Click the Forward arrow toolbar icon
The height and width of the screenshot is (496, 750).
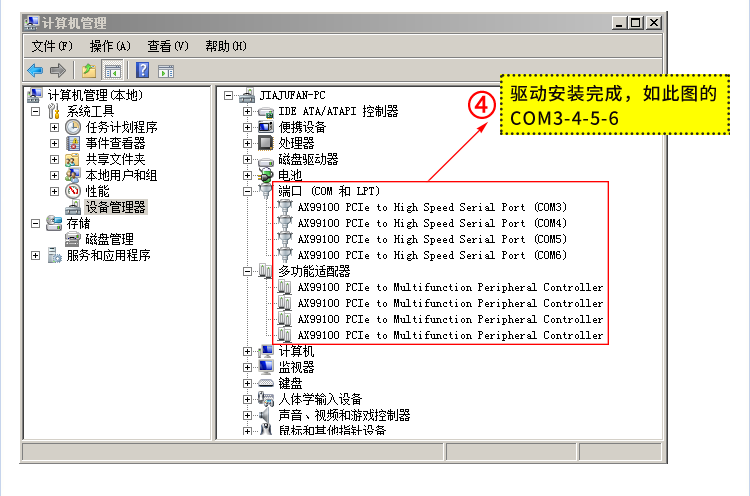[x=58, y=71]
